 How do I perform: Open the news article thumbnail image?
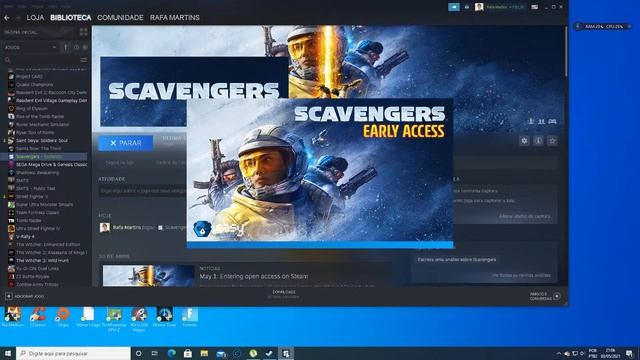pos(149,276)
